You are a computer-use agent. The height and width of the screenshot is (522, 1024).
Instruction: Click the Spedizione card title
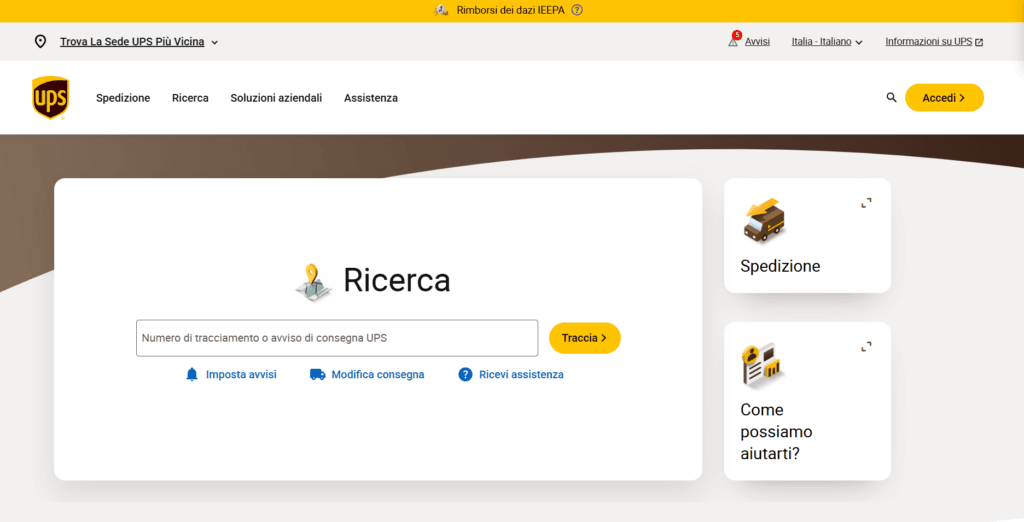coord(780,266)
